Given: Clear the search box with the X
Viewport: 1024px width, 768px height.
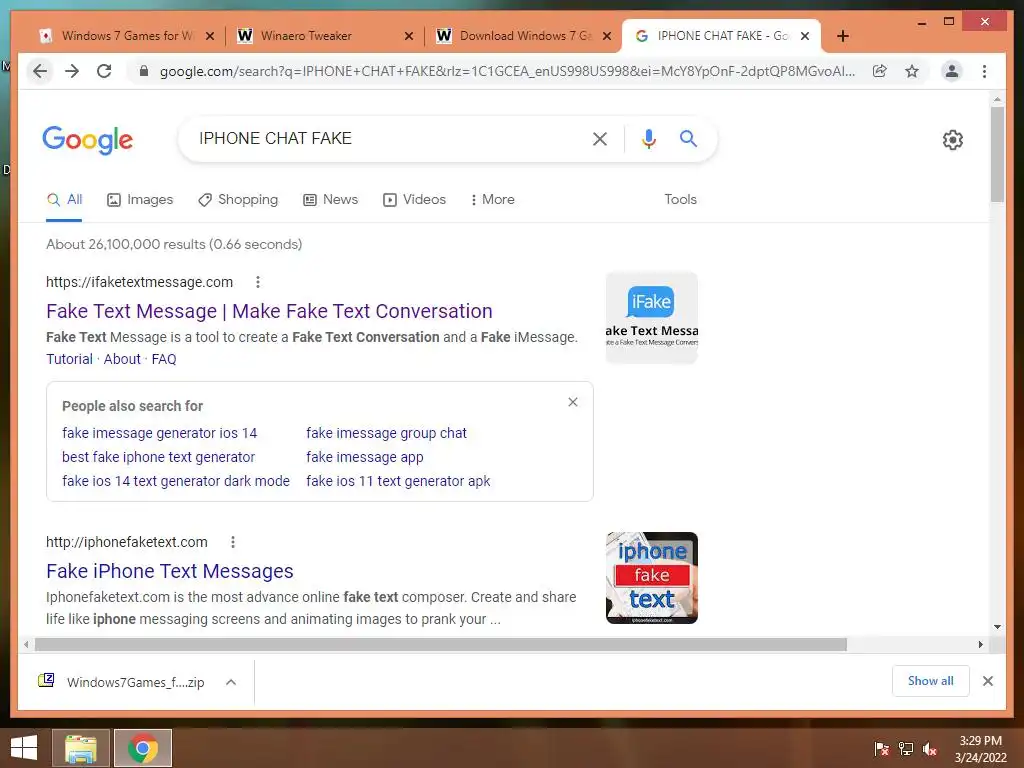Looking at the screenshot, I should 600,138.
